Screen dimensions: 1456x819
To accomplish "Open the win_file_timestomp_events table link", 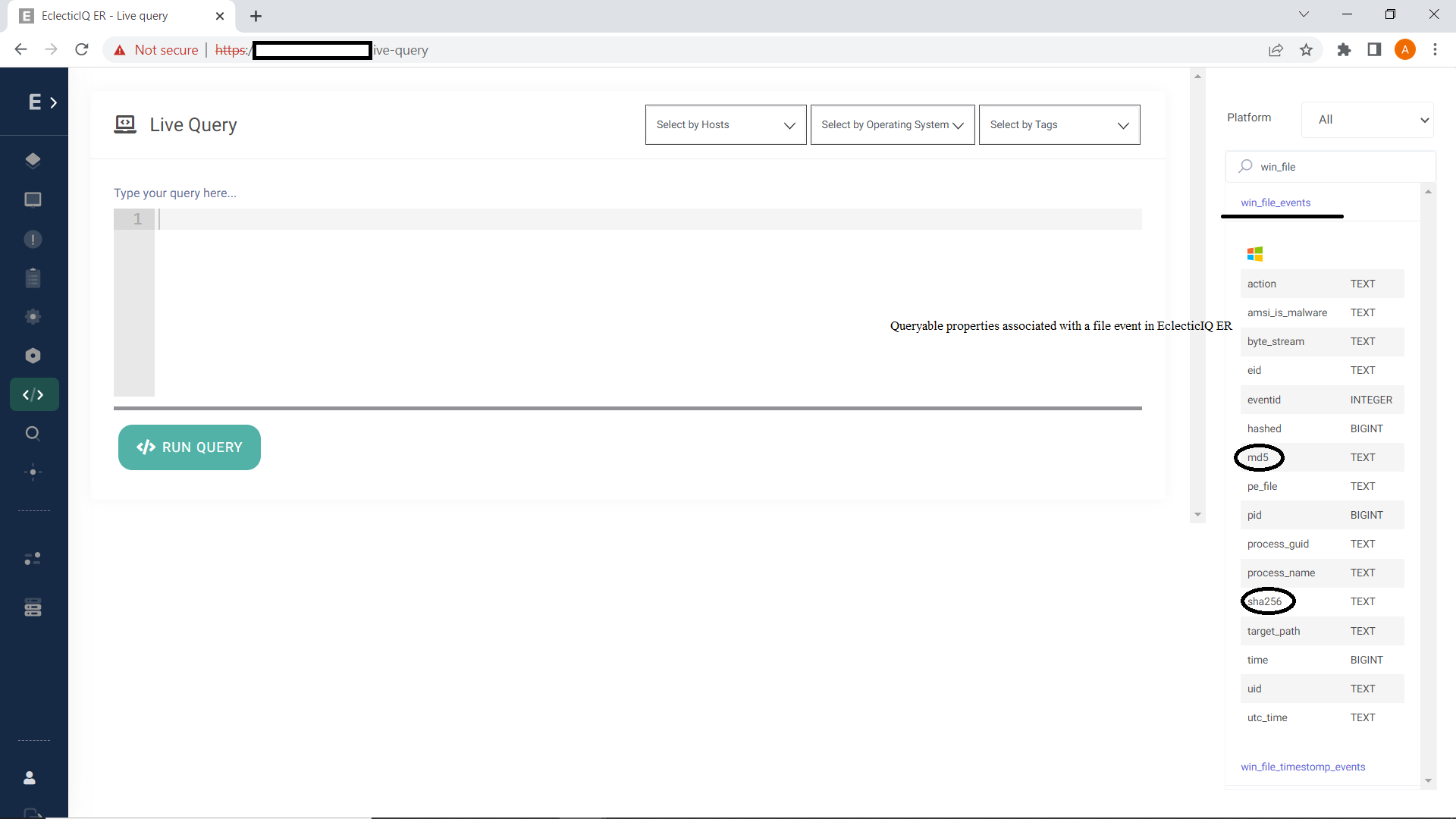I will (1302, 767).
